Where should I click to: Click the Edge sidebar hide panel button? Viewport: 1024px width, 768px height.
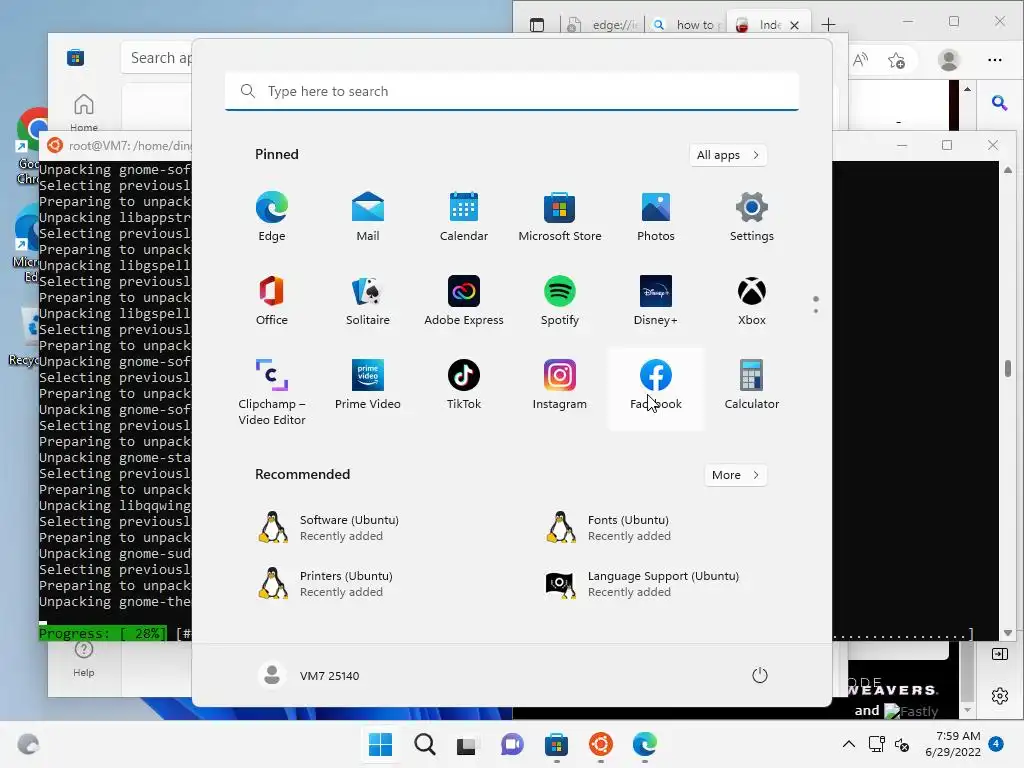click(999, 654)
